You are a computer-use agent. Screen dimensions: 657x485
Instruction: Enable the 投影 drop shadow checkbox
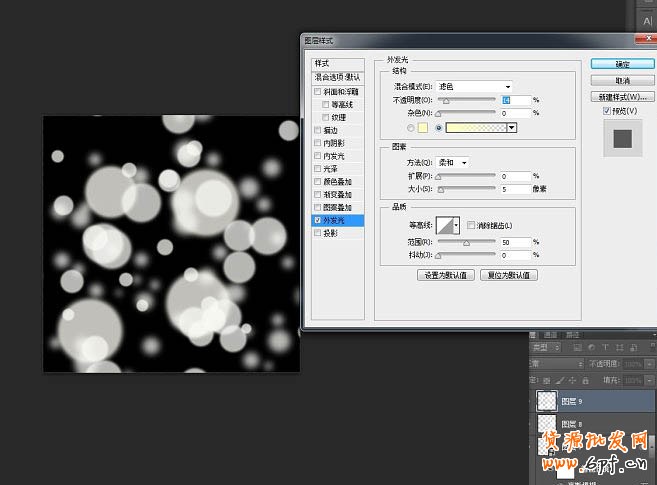tap(318, 233)
